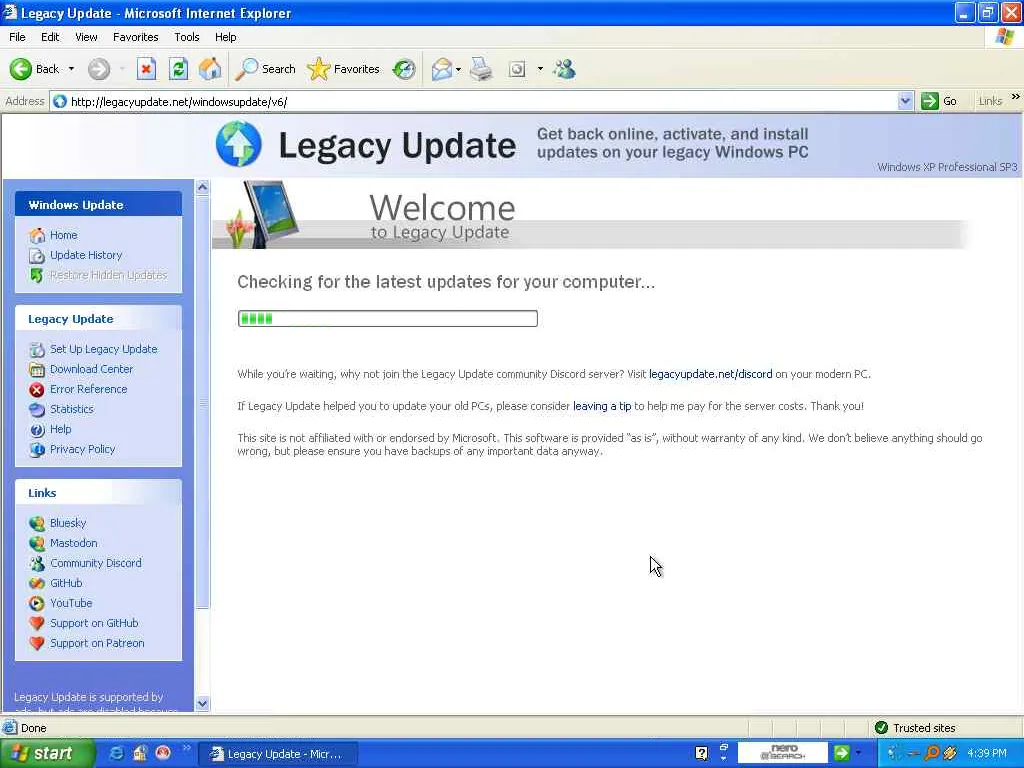Open the GitHub sidebar link
Viewport: 1024px width, 768px height.
(66, 583)
